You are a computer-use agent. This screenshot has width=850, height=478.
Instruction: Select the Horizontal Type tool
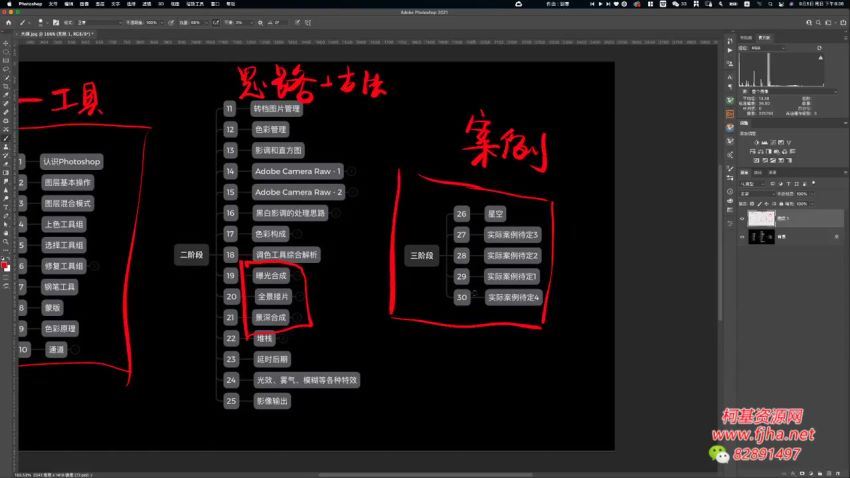tap(6, 207)
